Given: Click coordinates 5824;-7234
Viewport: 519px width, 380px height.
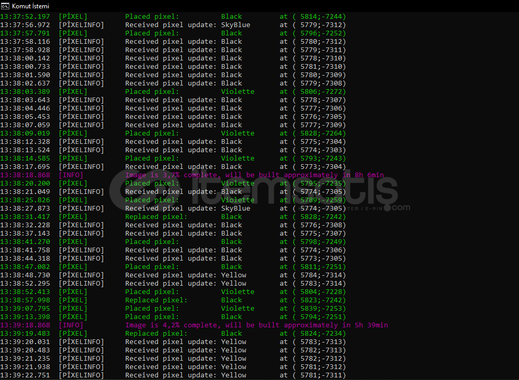Looking at the screenshot, I should [x=321, y=333].
